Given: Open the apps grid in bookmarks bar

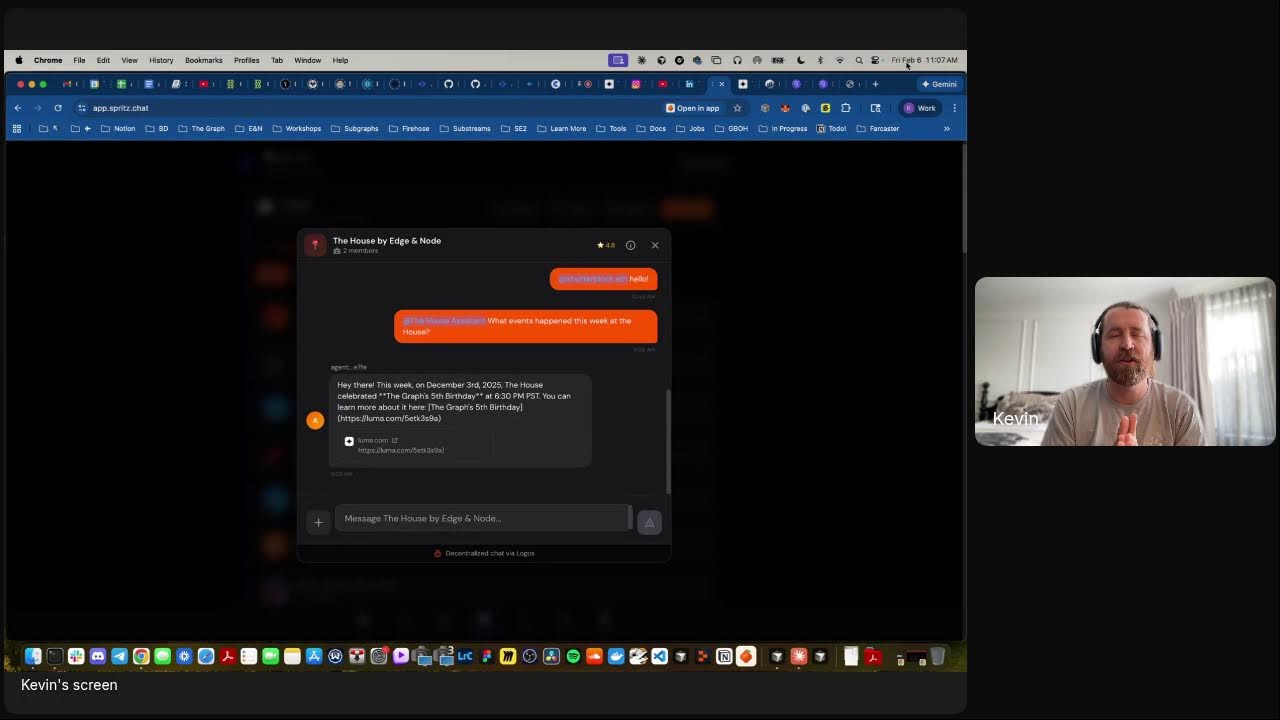Looking at the screenshot, I should point(16,129).
